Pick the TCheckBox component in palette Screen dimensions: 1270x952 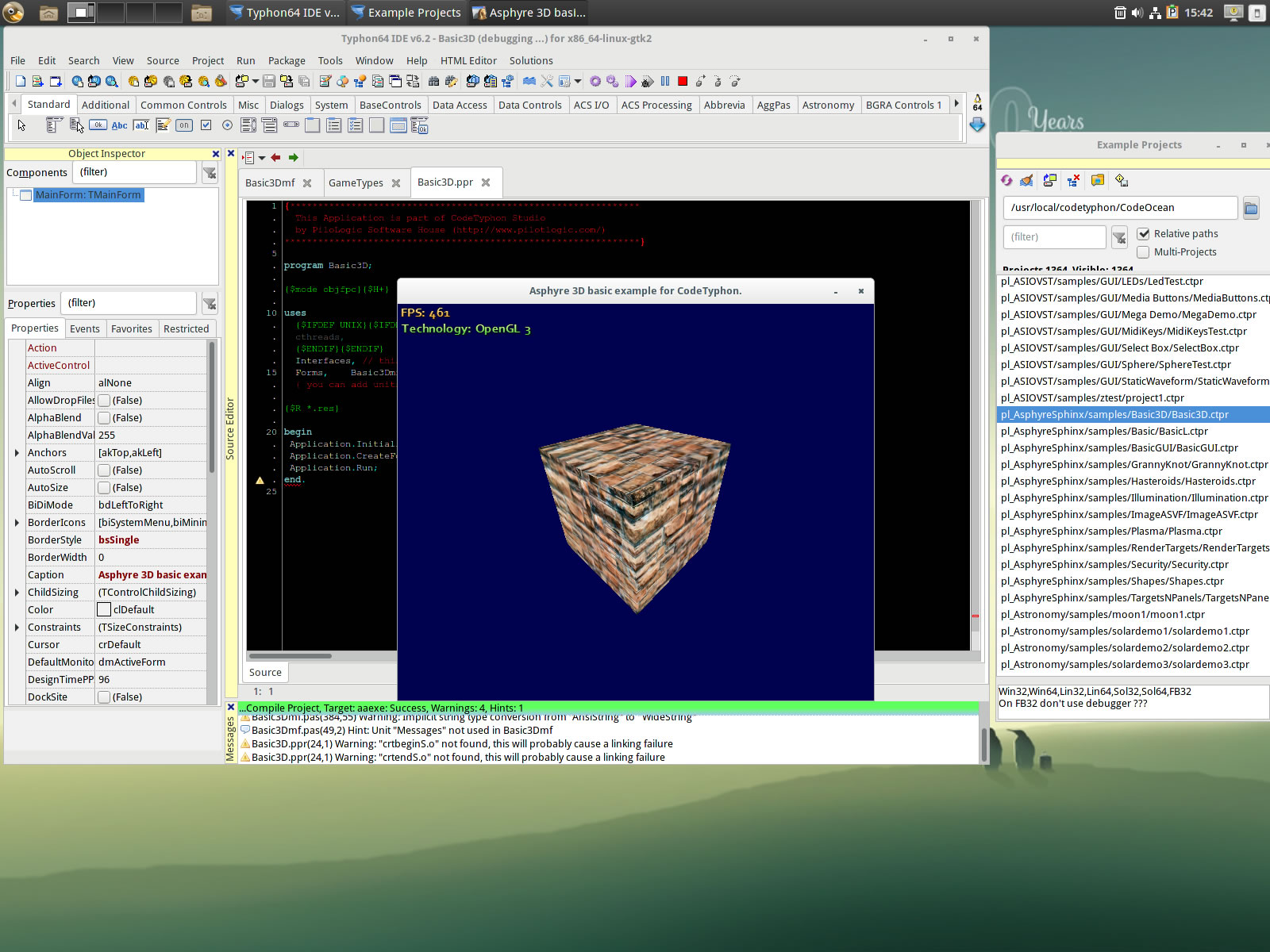[206, 125]
